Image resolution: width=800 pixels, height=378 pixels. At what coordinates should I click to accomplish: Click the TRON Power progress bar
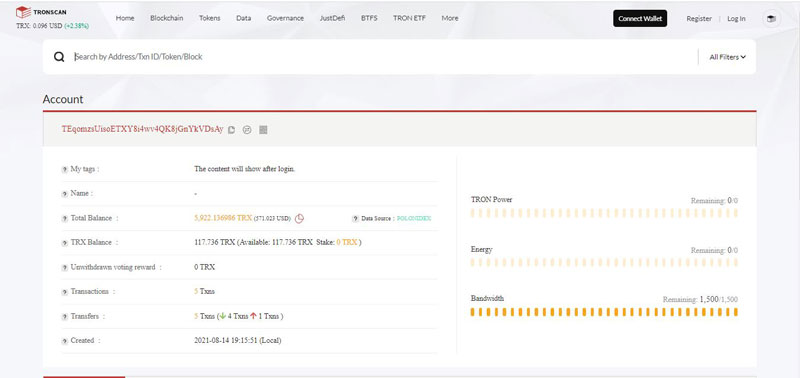point(604,213)
